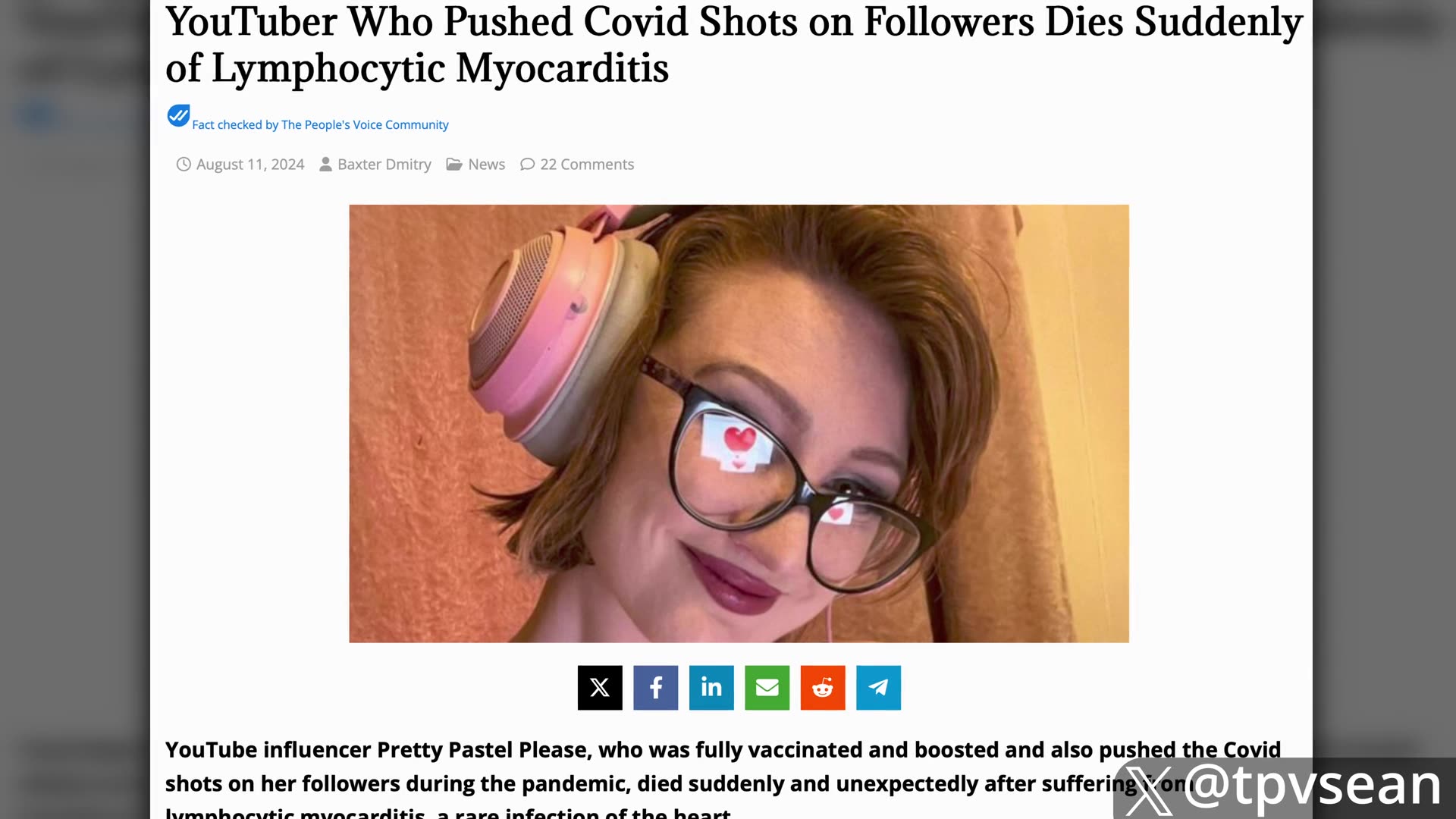Click the clock icon beside the date
The image size is (1456, 819).
(184, 165)
